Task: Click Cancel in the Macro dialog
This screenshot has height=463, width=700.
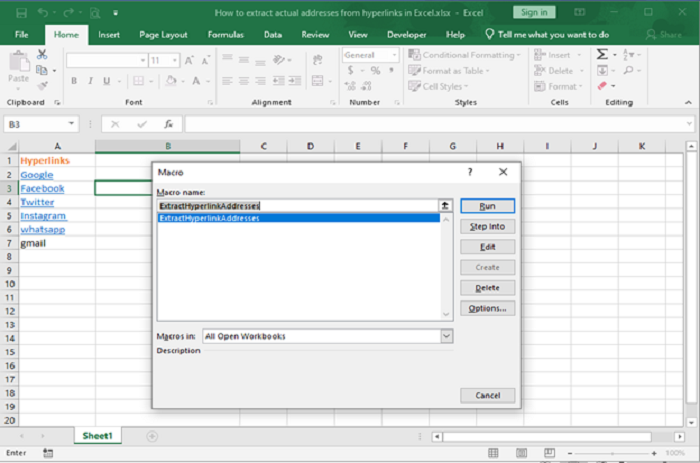Action: (488, 395)
